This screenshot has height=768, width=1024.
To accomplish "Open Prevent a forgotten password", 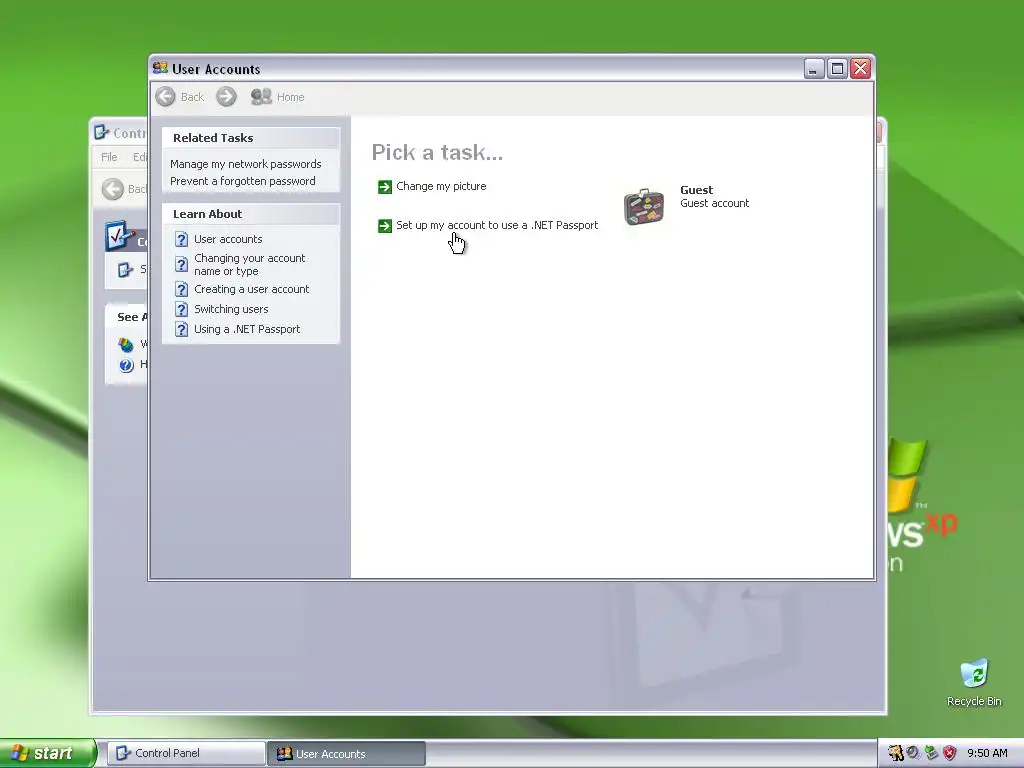I will (x=242, y=181).
